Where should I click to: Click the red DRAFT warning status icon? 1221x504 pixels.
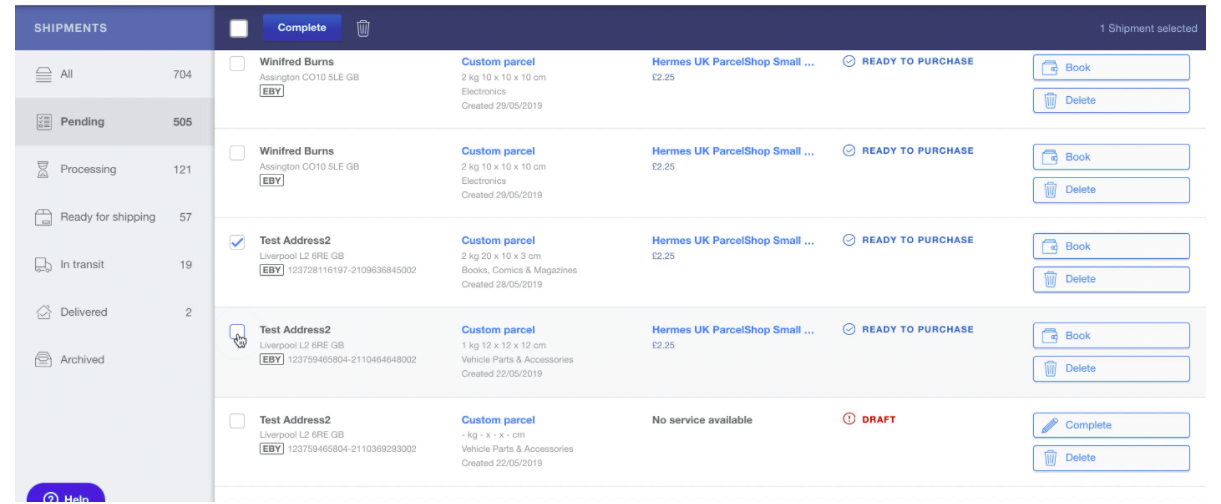[x=850, y=419]
